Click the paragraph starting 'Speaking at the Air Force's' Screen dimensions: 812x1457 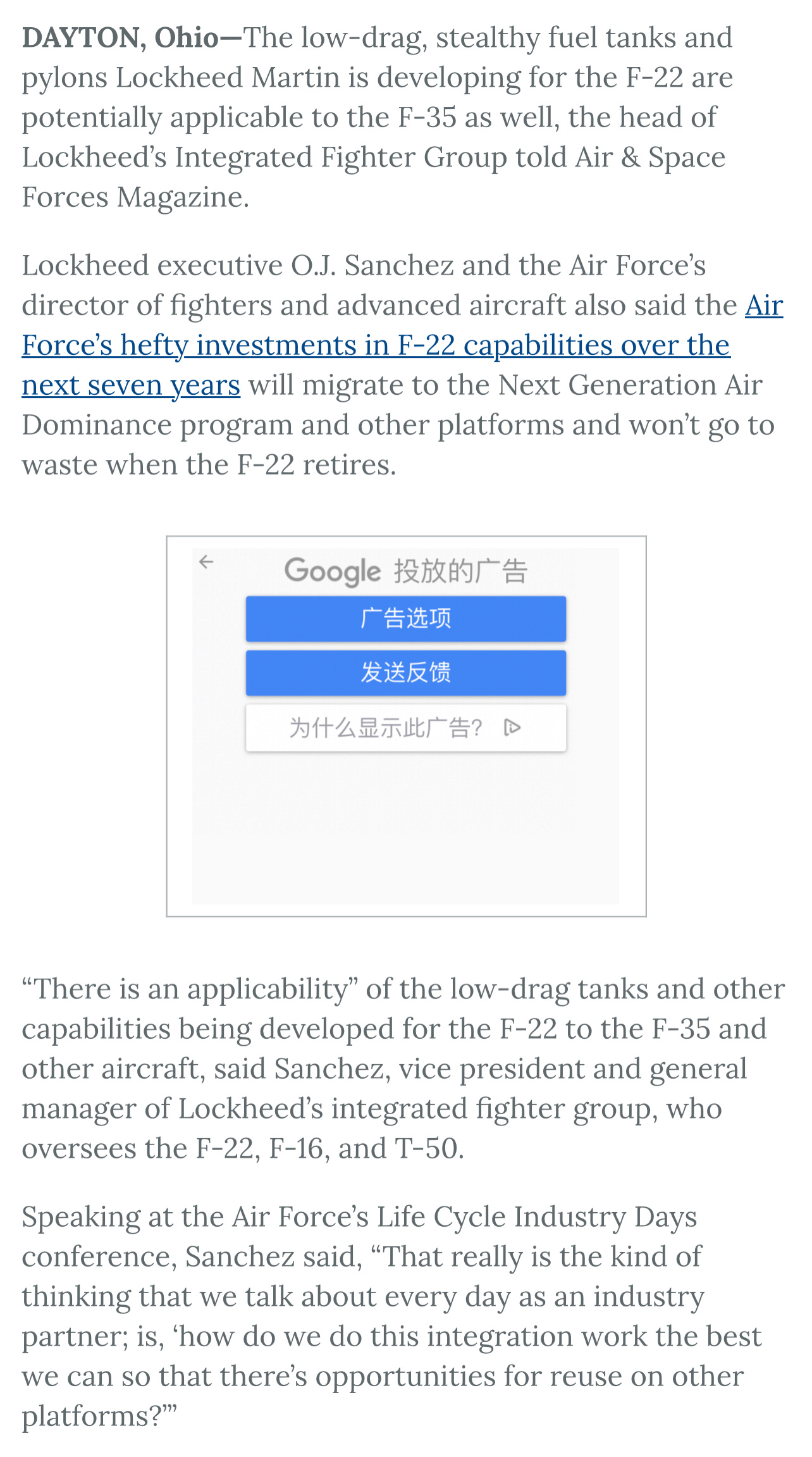(x=392, y=1316)
